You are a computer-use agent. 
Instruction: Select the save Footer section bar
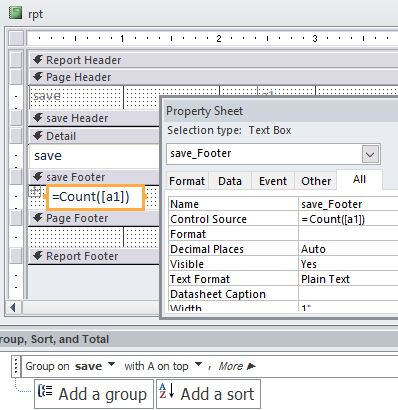(94, 177)
